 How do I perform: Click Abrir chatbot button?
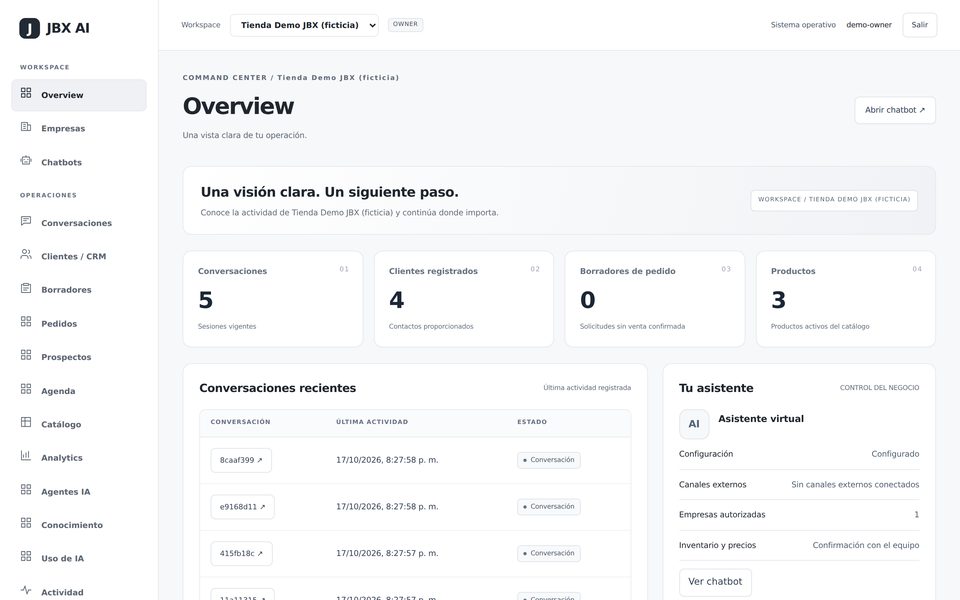point(895,110)
